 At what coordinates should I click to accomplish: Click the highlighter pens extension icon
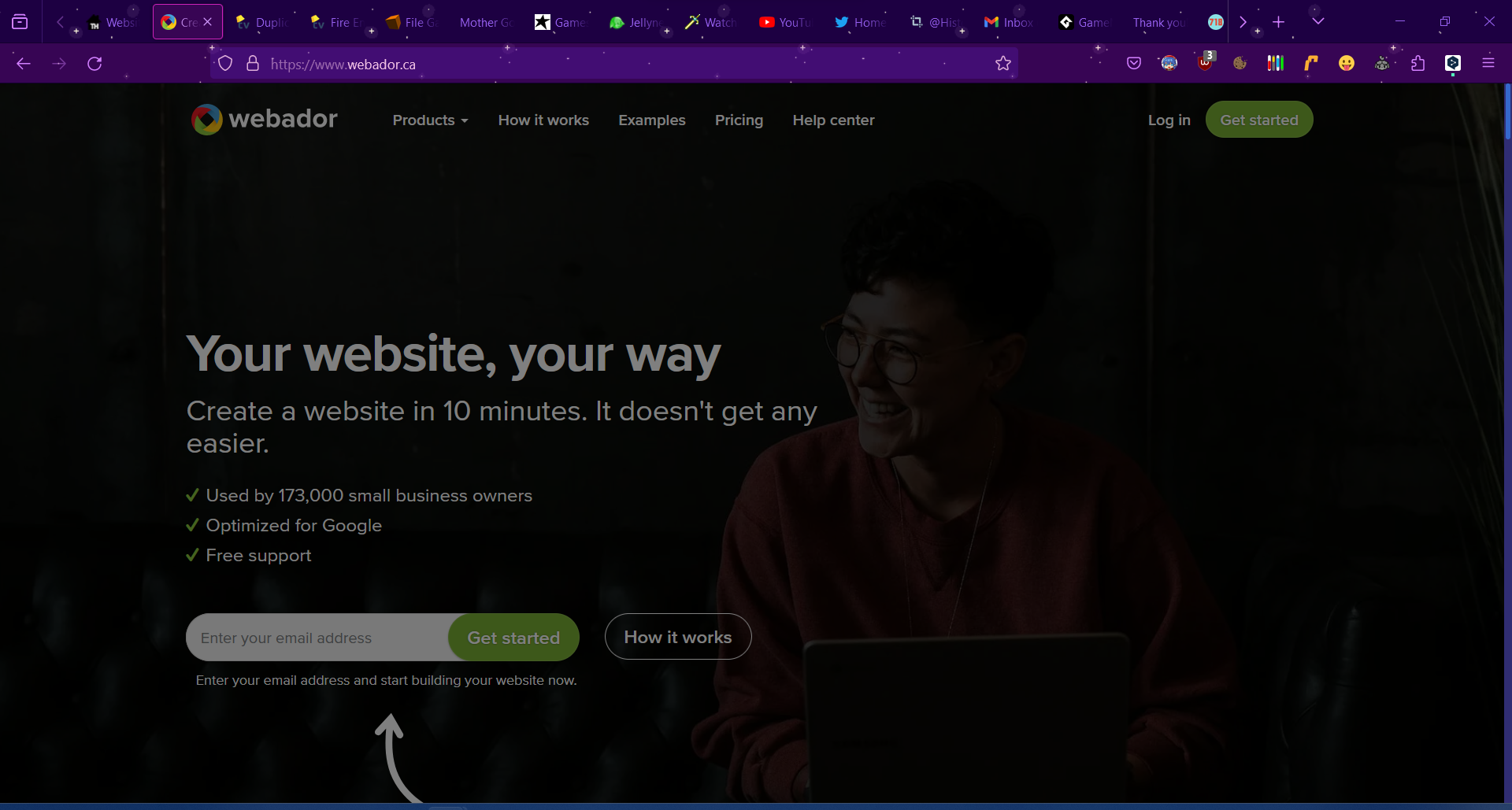(x=1276, y=63)
